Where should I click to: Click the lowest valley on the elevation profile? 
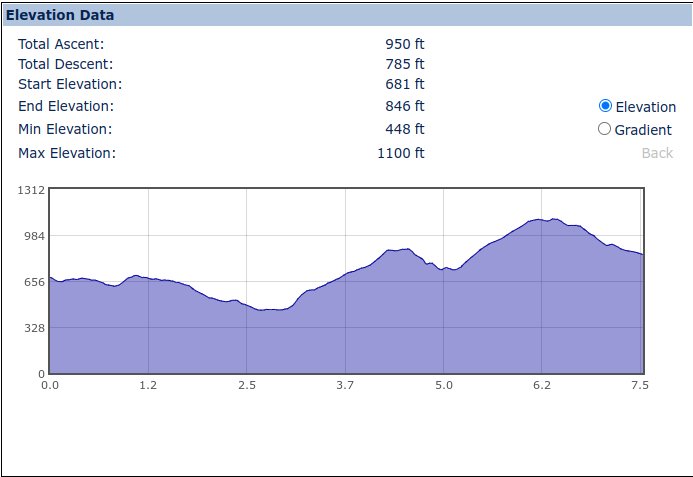268,310
